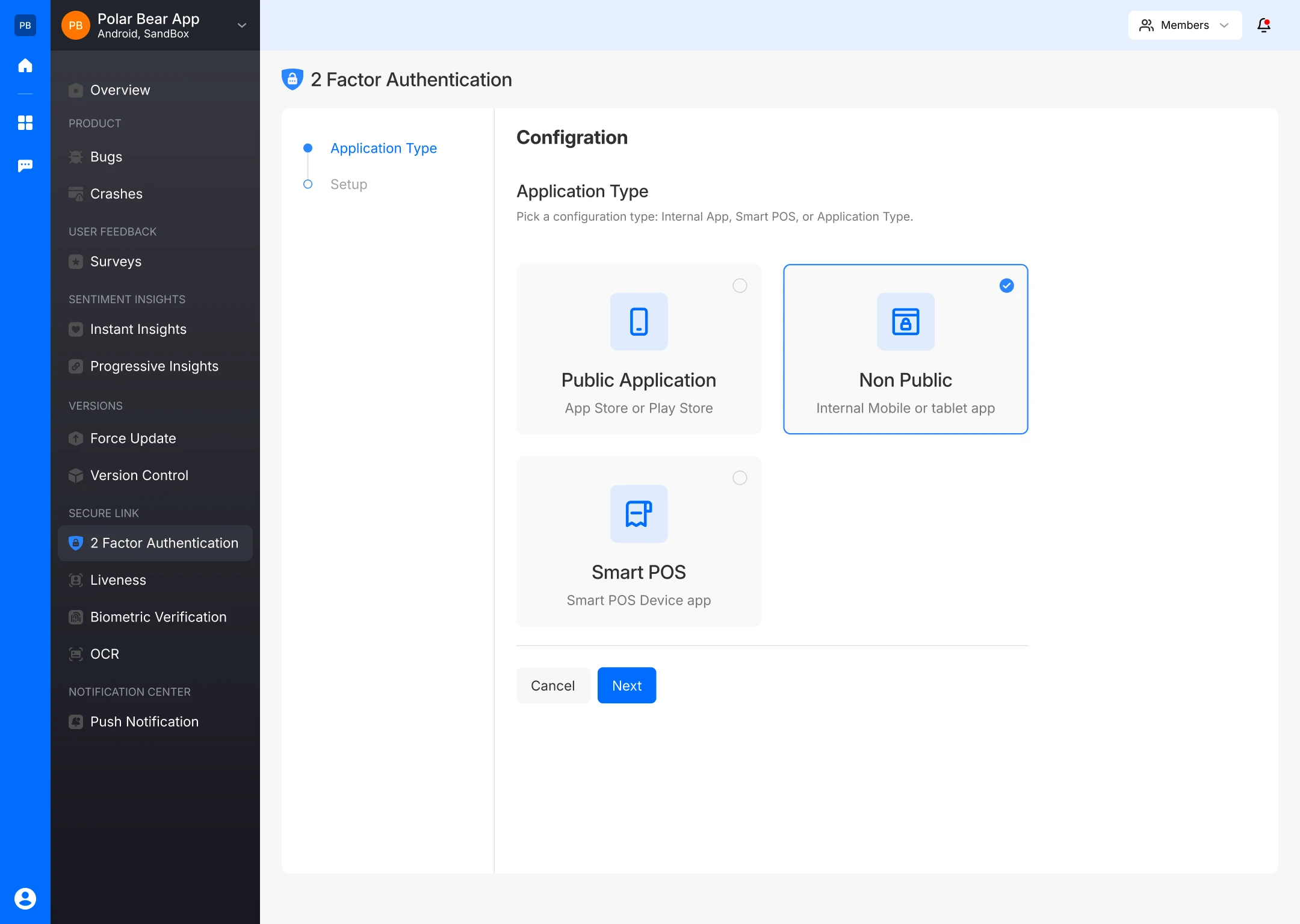Jump to the Setup step

click(348, 184)
